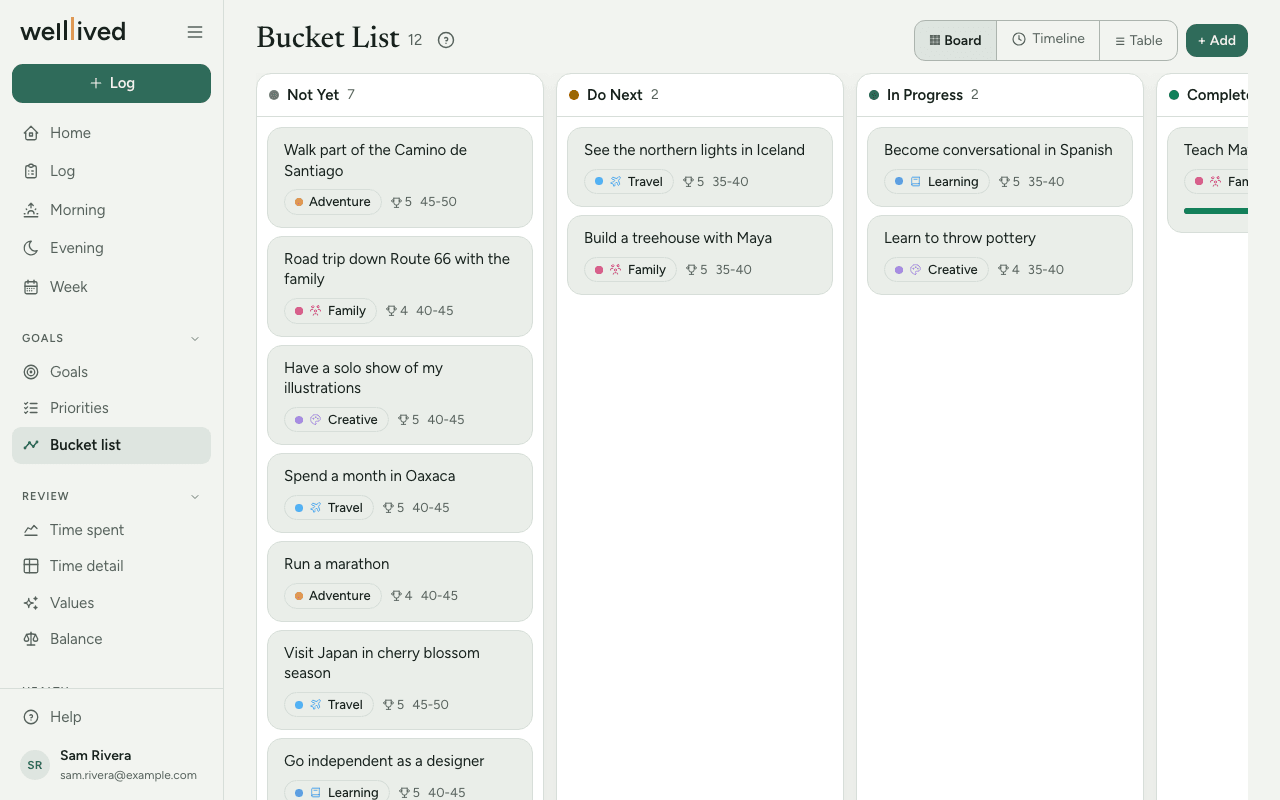
Task: Open the Week calendar icon in sidebar
Action: [31, 287]
